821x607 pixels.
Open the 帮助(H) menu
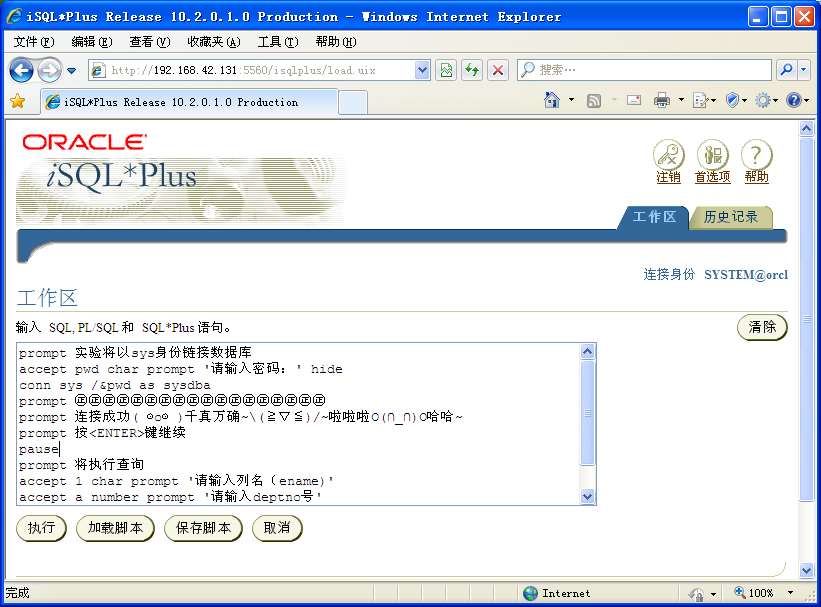click(336, 42)
